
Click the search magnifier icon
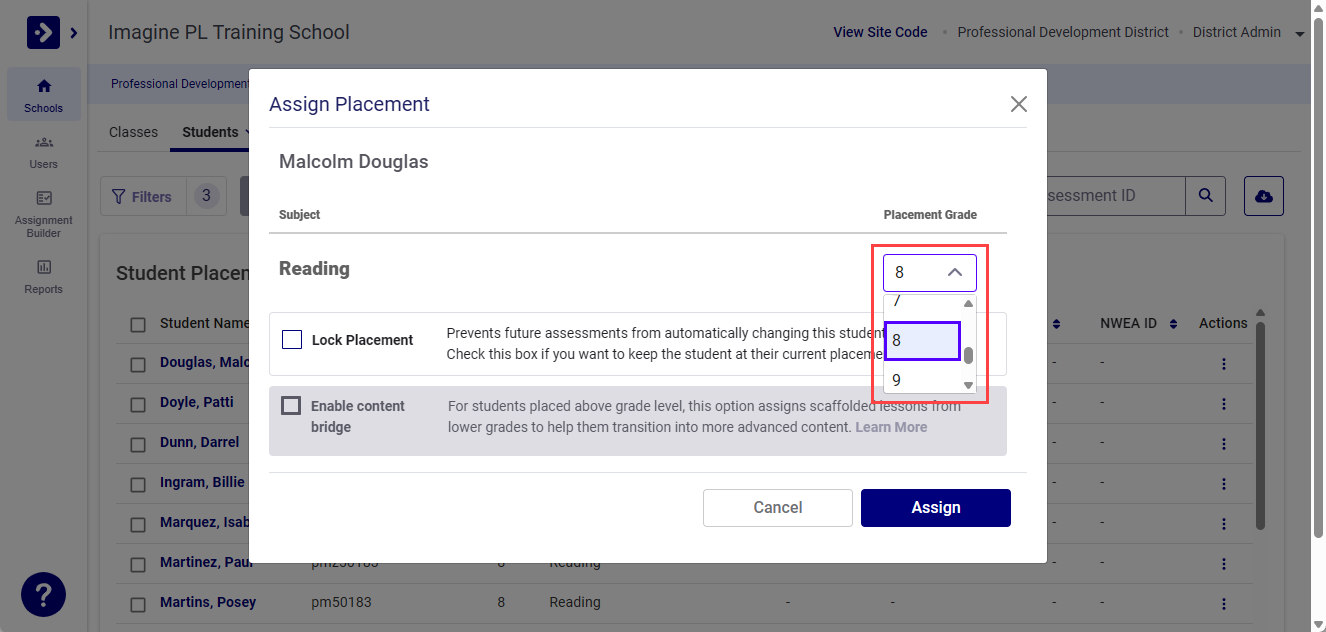click(1205, 196)
